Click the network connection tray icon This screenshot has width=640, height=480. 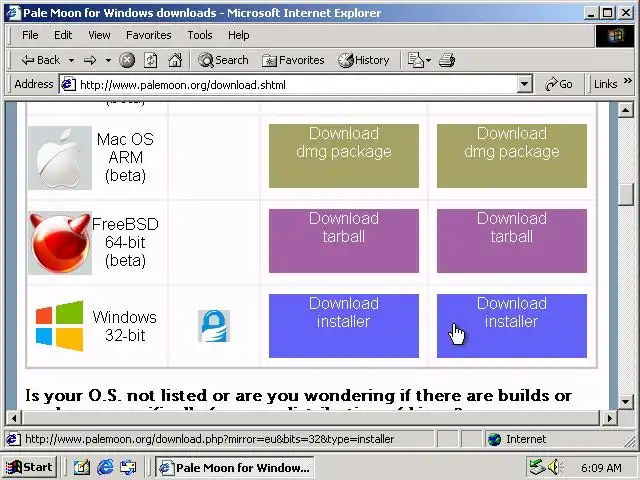tap(537, 467)
